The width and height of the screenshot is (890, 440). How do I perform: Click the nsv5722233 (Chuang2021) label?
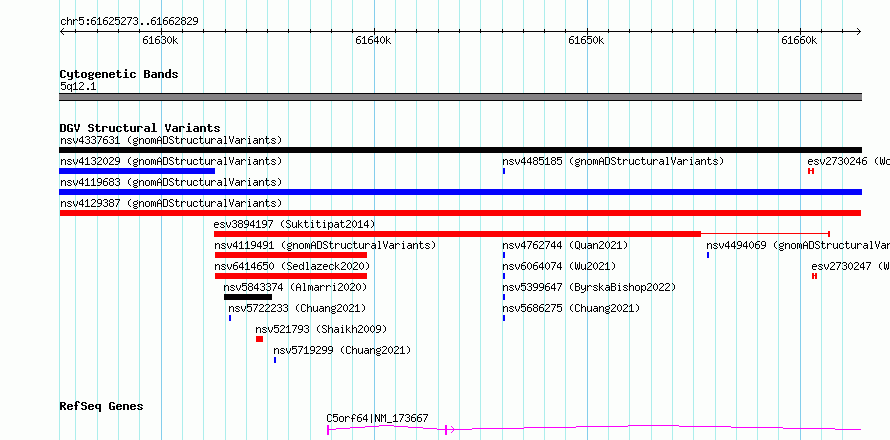[x=297, y=308]
